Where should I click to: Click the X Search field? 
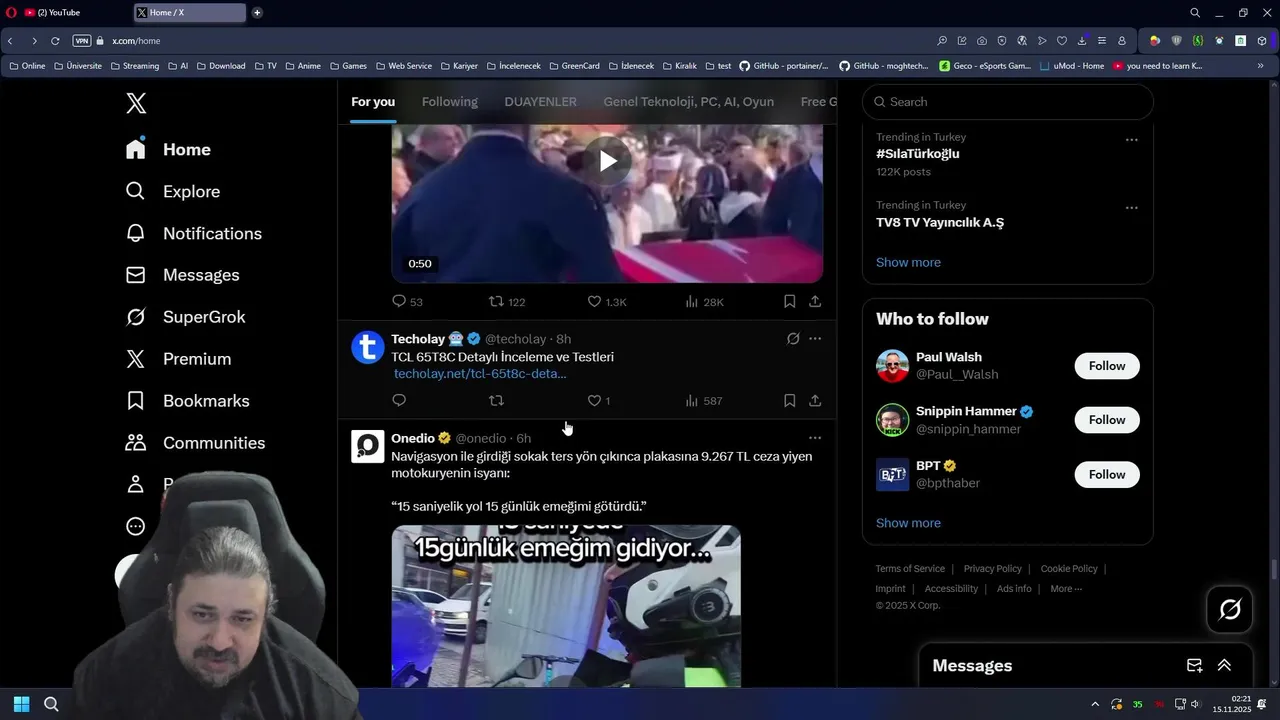pyautogui.click(x=1008, y=102)
